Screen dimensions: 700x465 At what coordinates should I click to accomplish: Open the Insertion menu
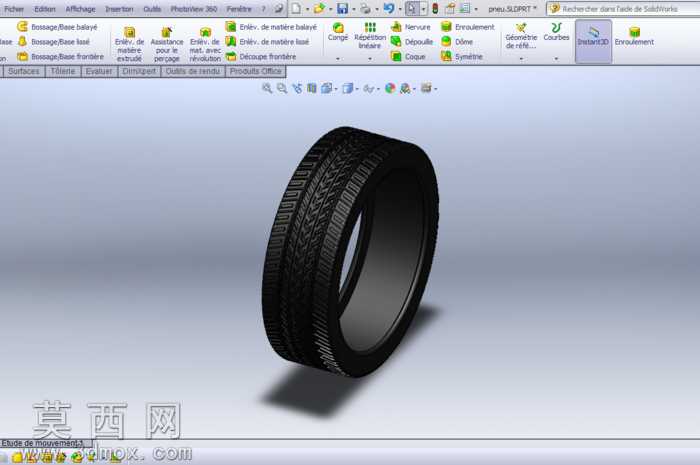pyautogui.click(x=119, y=9)
